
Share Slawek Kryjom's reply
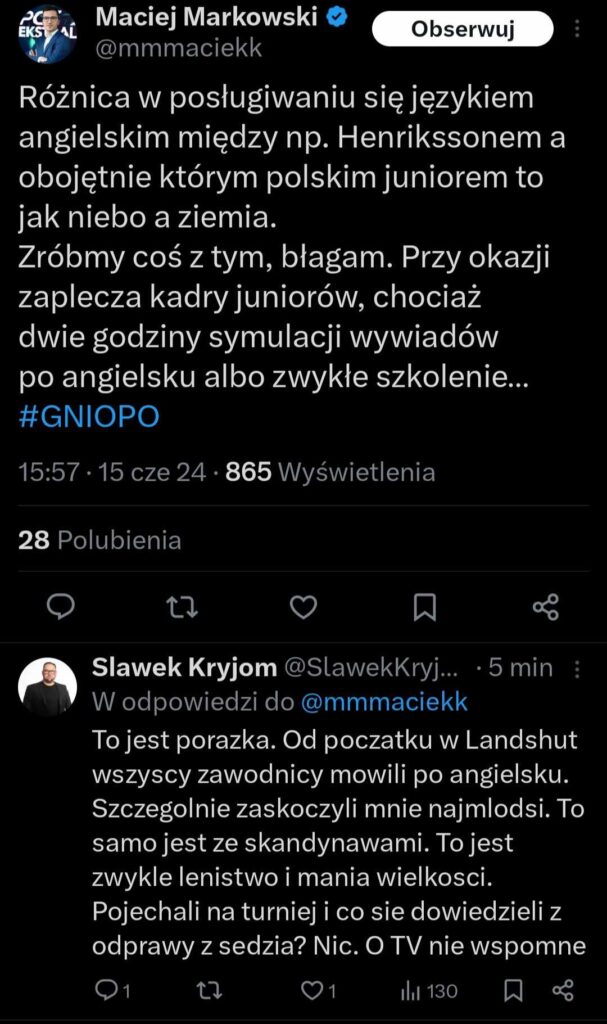[562, 990]
